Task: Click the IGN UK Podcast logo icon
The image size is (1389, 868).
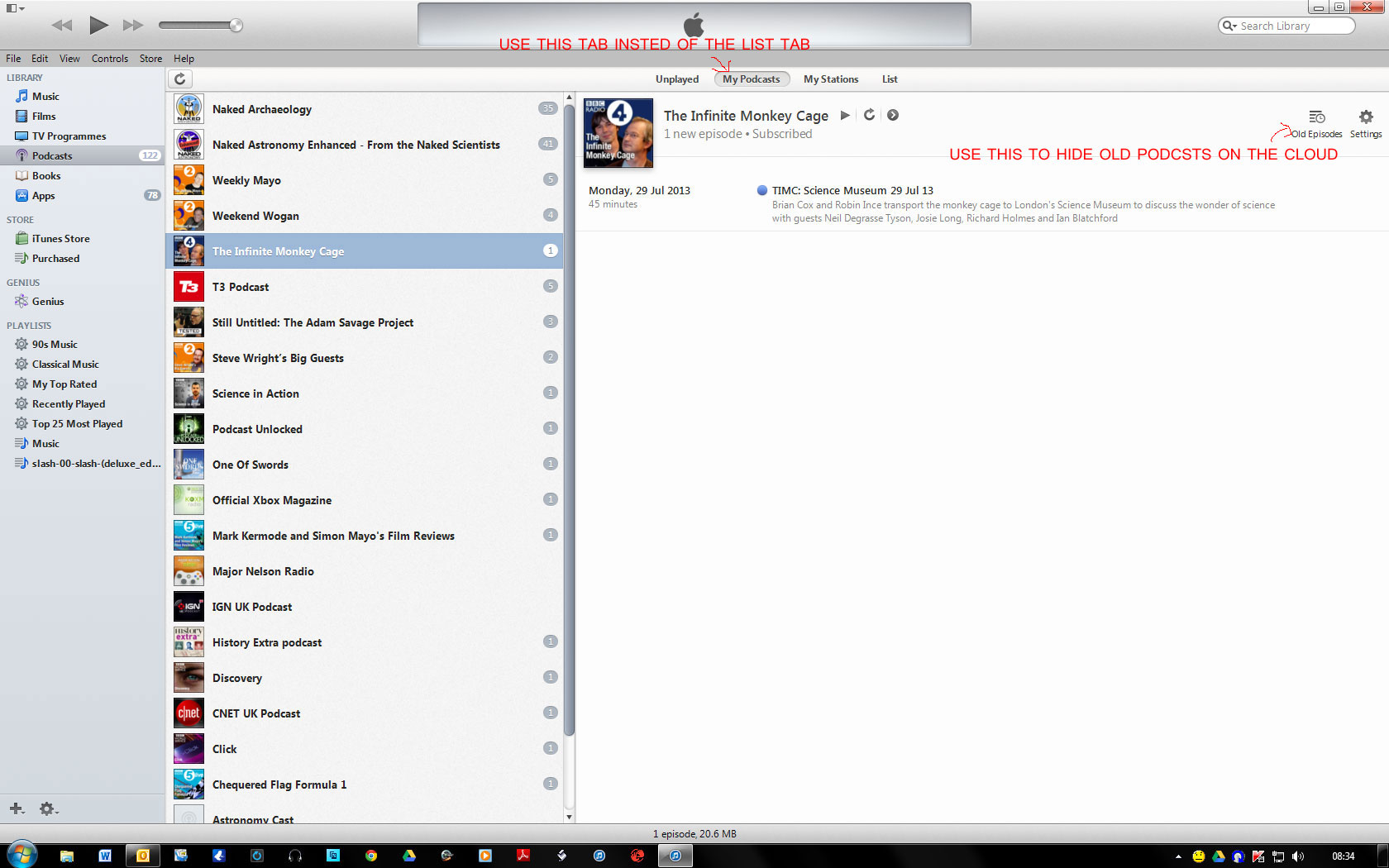Action: (x=189, y=607)
